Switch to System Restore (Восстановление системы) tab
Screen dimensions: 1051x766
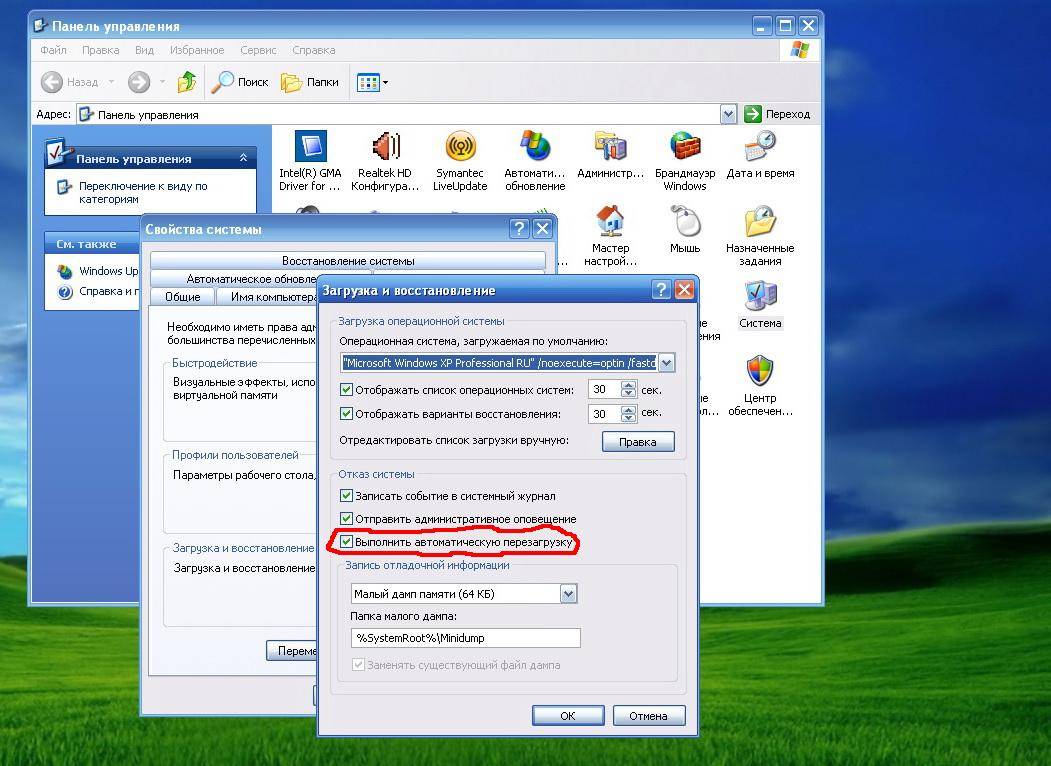tap(348, 261)
